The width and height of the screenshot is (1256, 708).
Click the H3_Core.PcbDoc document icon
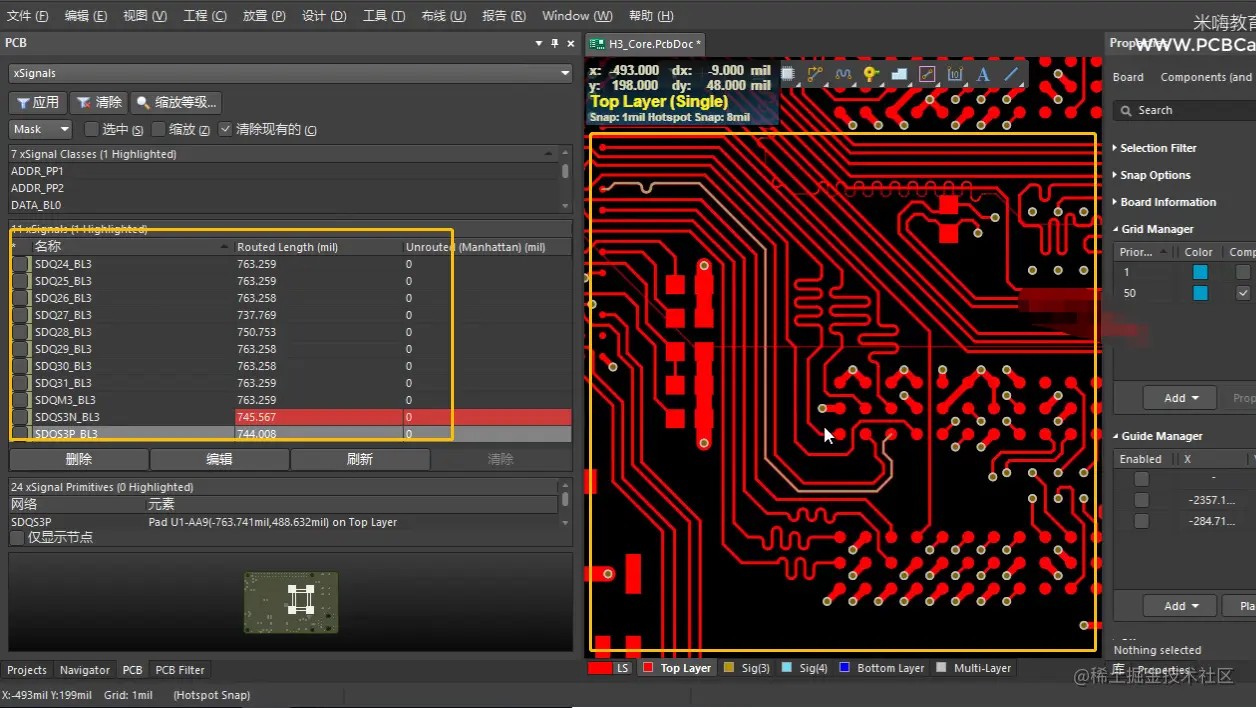point(597,44)
